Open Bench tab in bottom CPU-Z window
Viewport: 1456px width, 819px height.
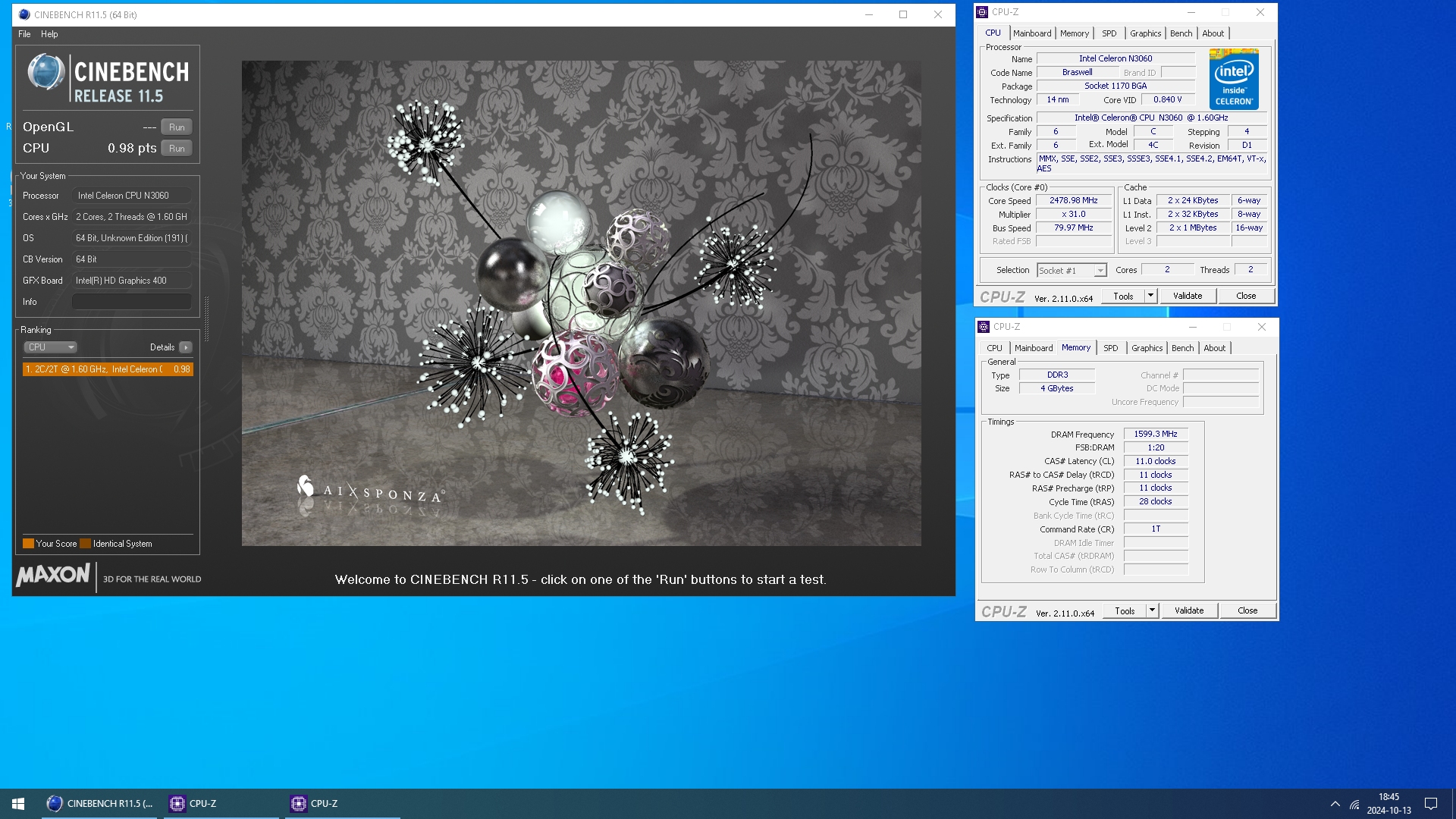pyautogui.click(x=1183, y=348)
